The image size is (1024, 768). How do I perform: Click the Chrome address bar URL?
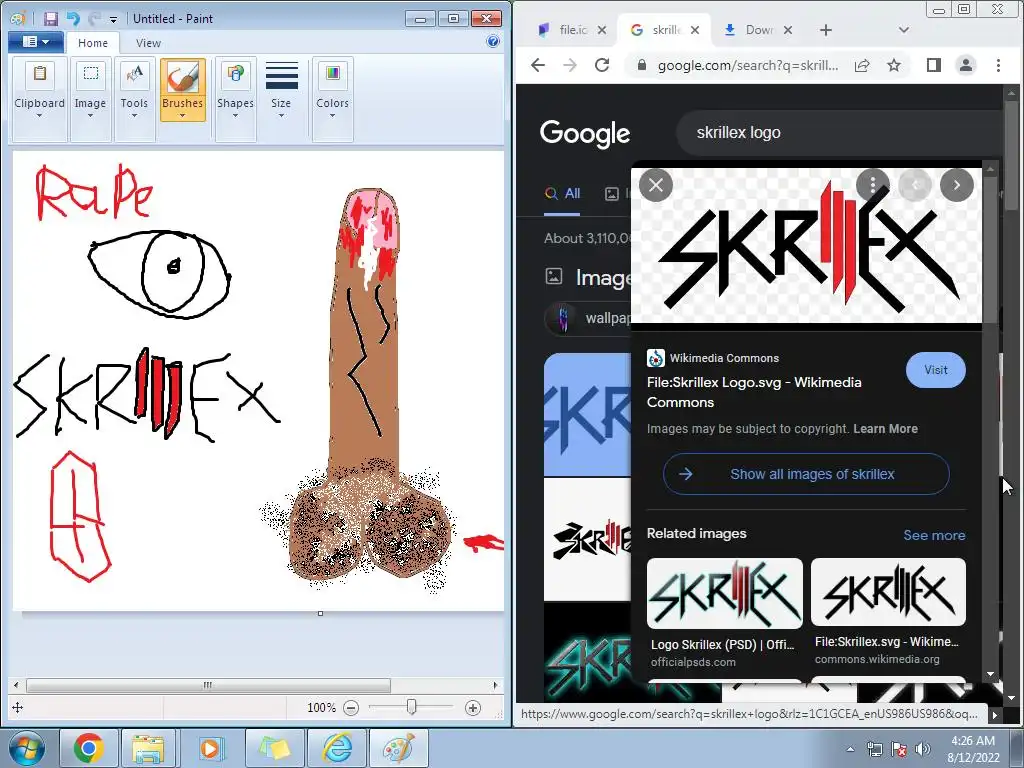click(748, 65)
